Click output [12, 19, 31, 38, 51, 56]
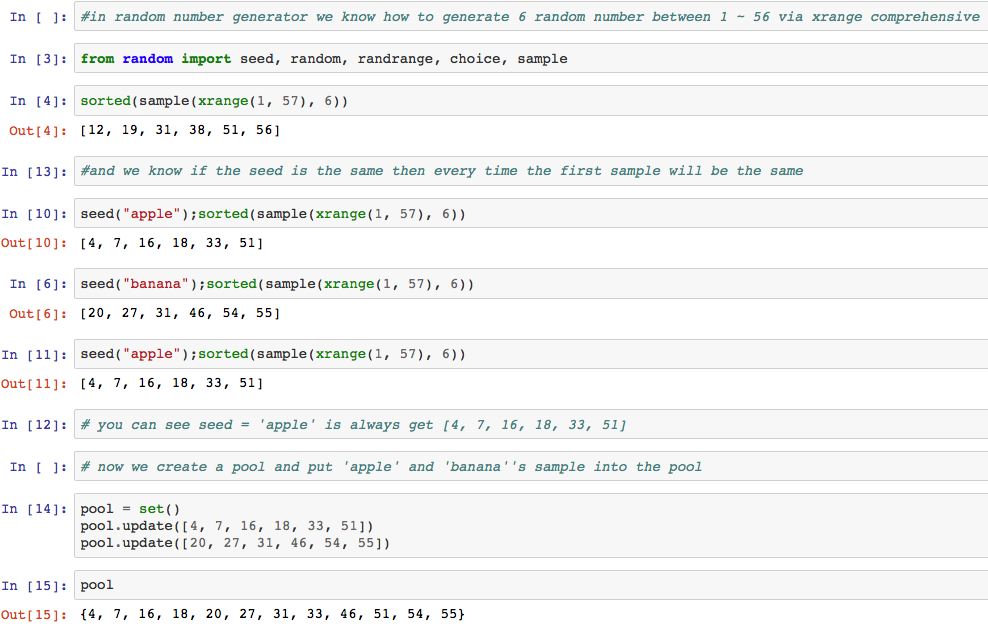This screenshot has width=988, height=626. click(179, 130)
